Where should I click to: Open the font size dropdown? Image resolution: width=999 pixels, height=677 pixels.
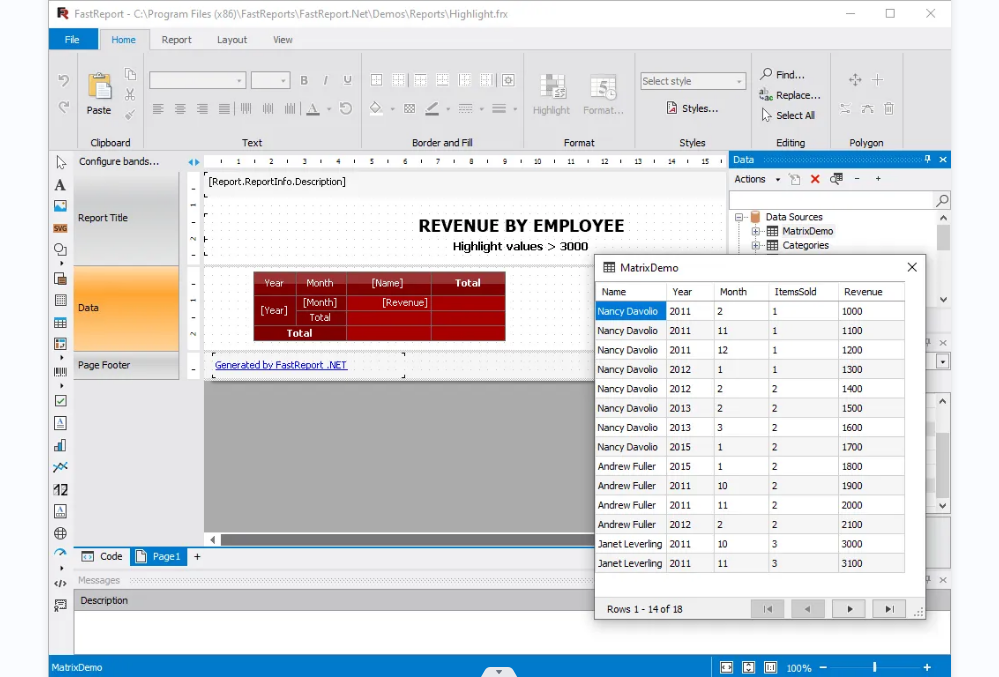pyautogui.click(x=284, y=81)
